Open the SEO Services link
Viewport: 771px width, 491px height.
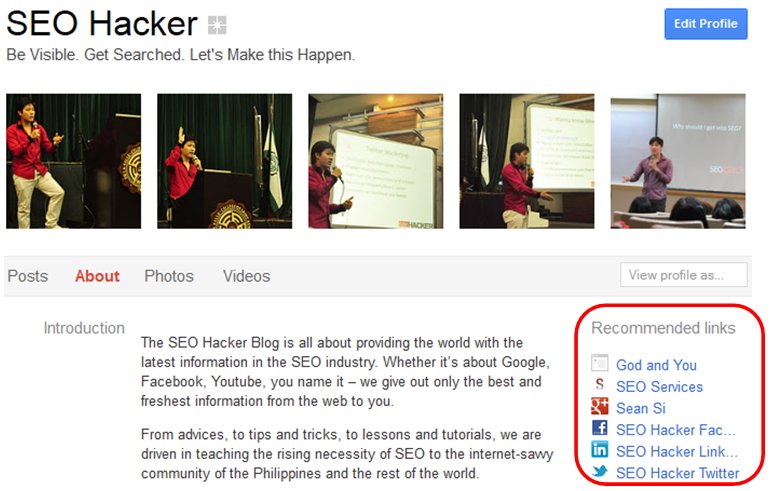659,387
